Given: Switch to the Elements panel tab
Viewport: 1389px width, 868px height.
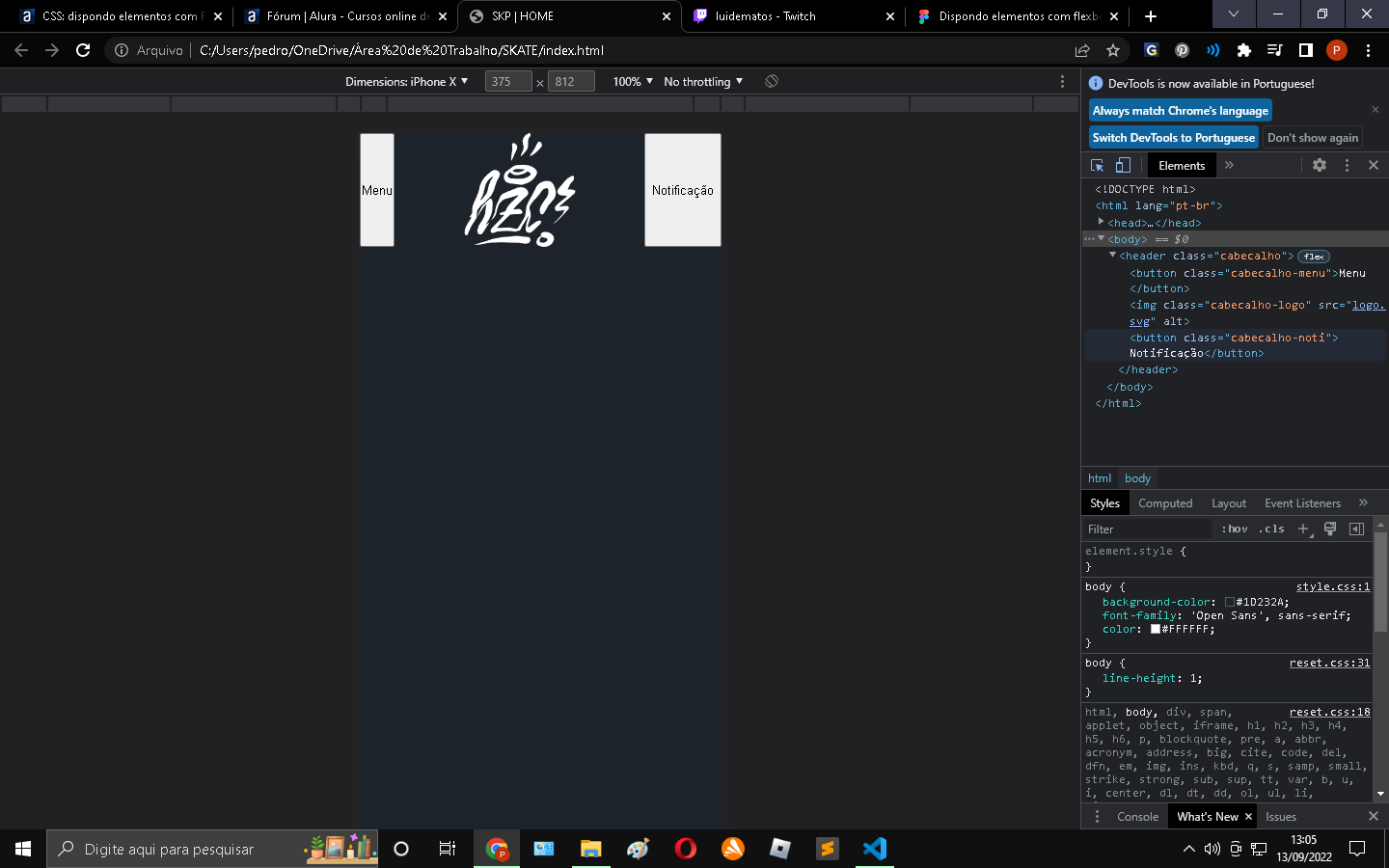Looking at the screenshot, I should point(1182,165).
